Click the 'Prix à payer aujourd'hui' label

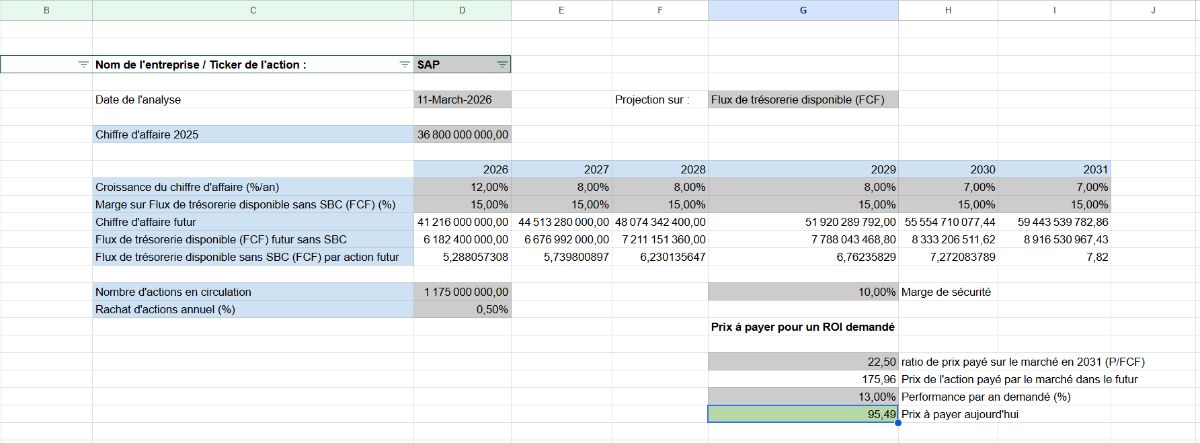click(x=960, y=414)
